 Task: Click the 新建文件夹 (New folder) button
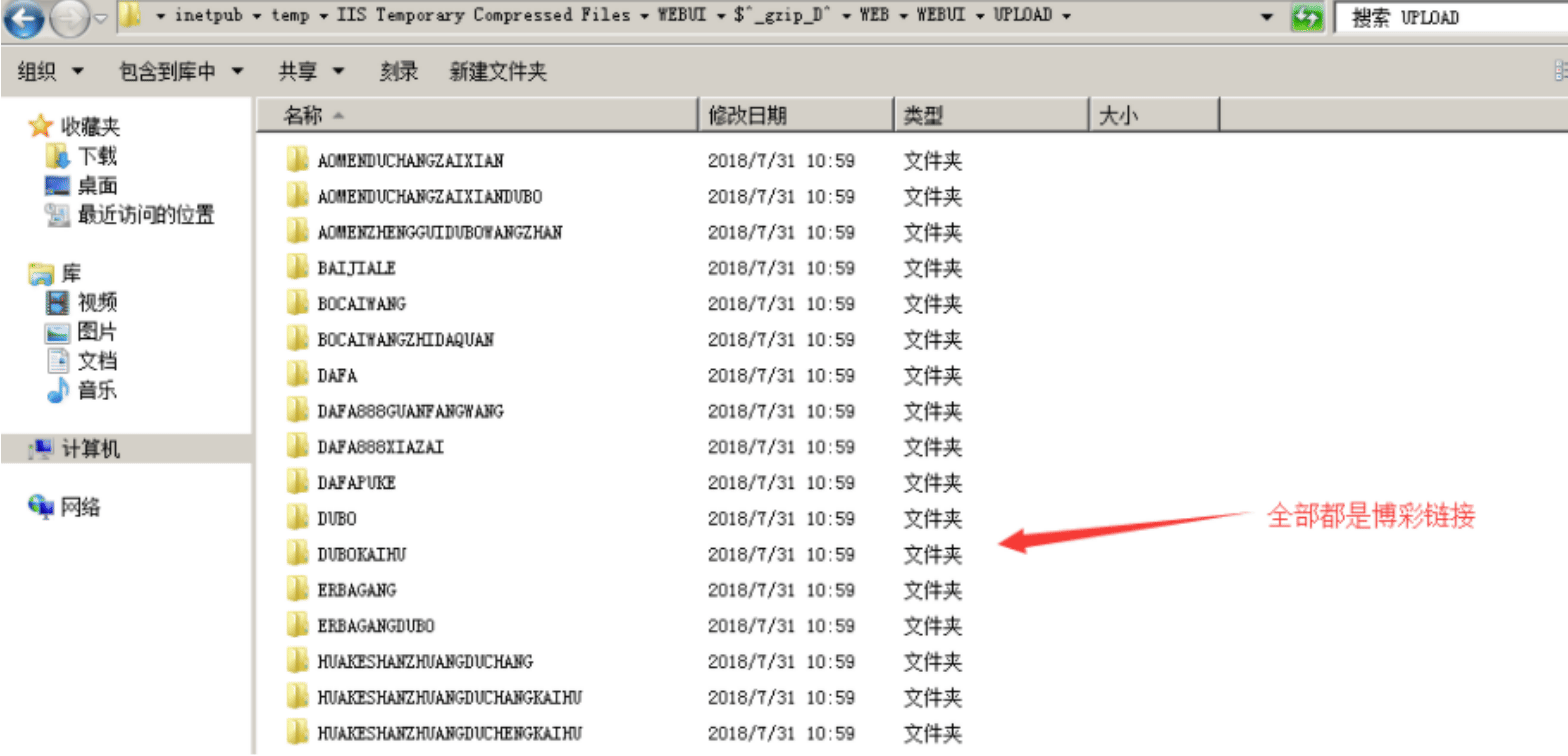click(x=498, y=71)
